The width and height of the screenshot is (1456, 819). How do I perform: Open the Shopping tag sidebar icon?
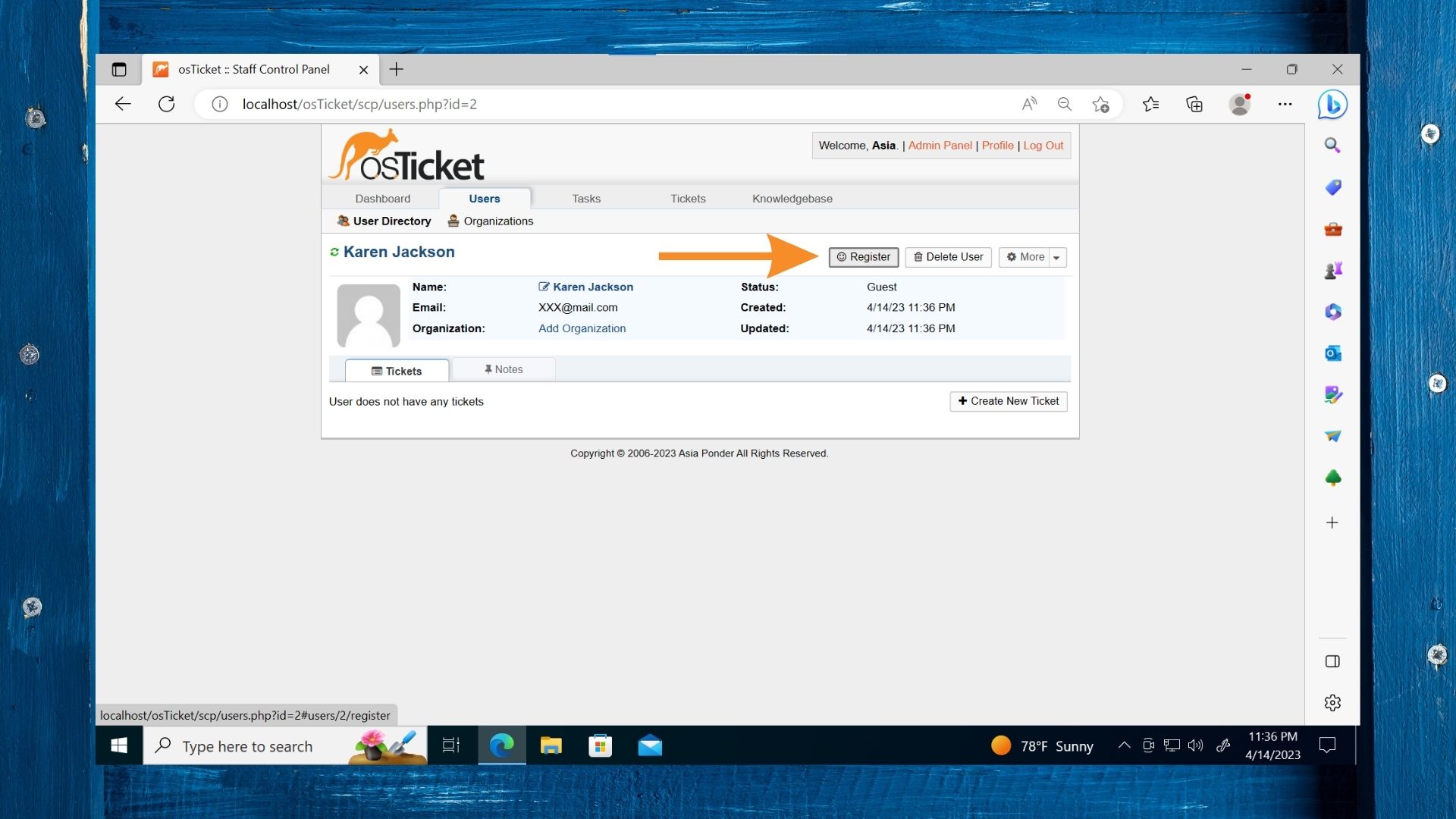coord(1332,187)
